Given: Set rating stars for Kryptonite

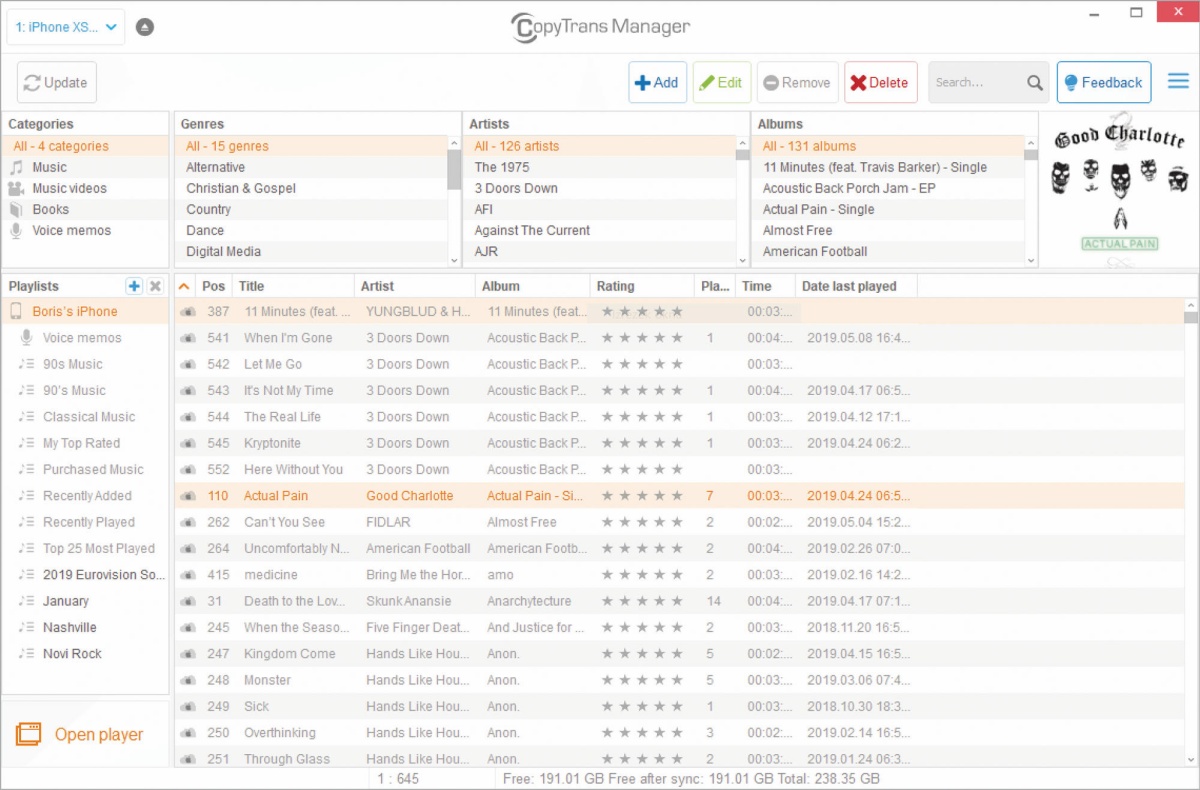Looking at the screenshot, I should coord(642,443).
